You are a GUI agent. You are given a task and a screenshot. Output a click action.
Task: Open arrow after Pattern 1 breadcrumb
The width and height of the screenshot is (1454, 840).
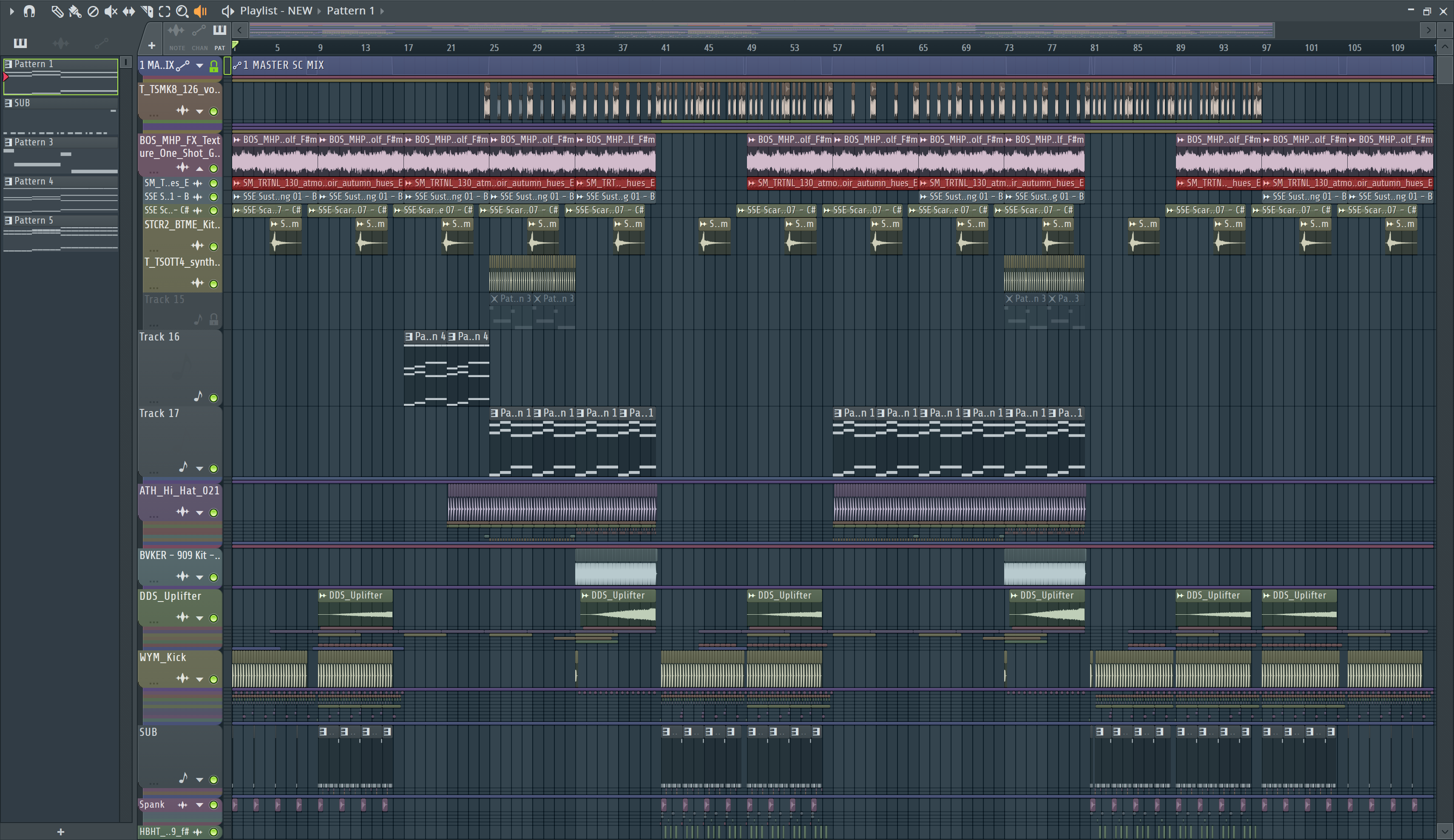click(382, 11)
